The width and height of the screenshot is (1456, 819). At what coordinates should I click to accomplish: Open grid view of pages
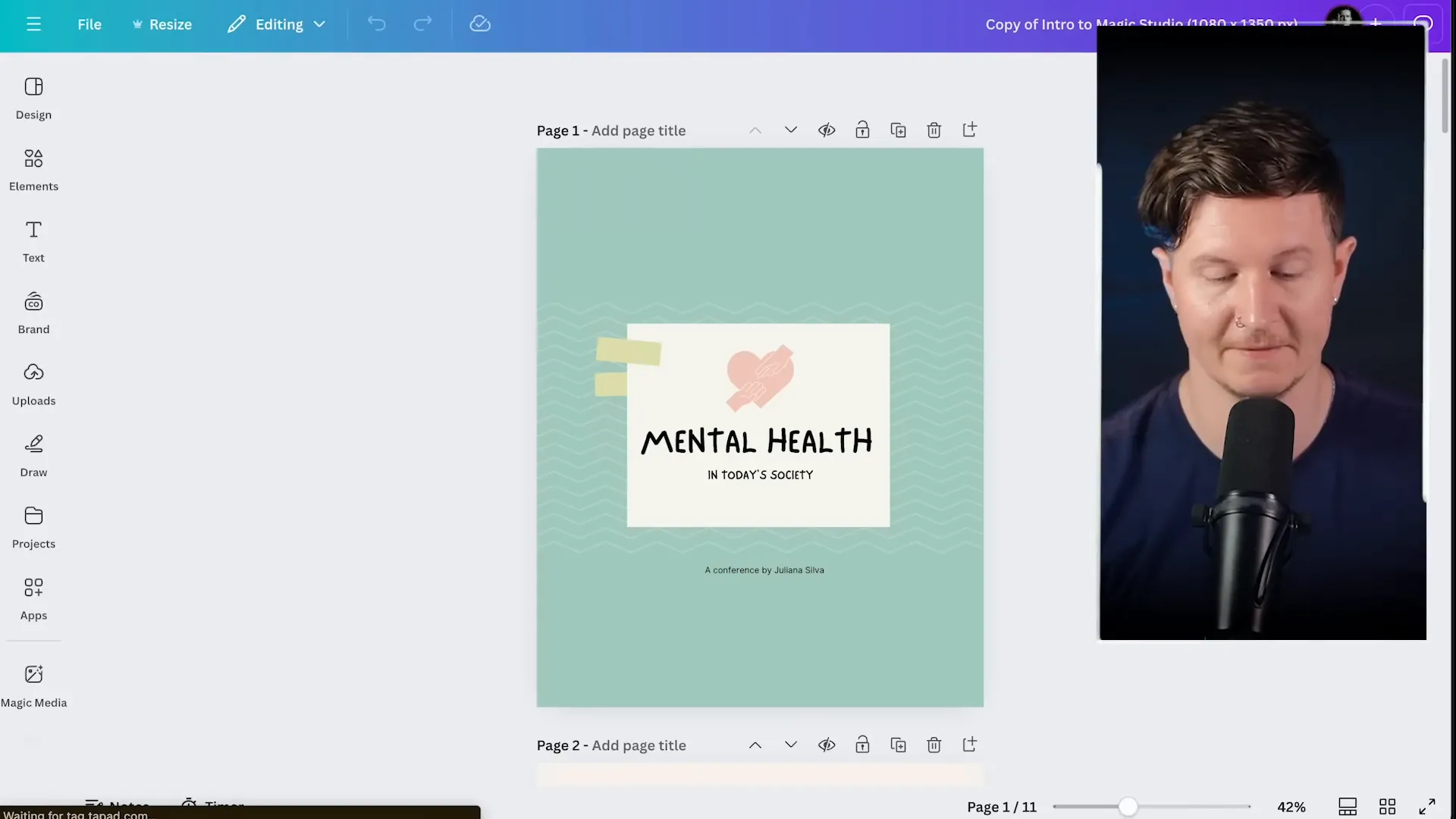click(1387, 807)
